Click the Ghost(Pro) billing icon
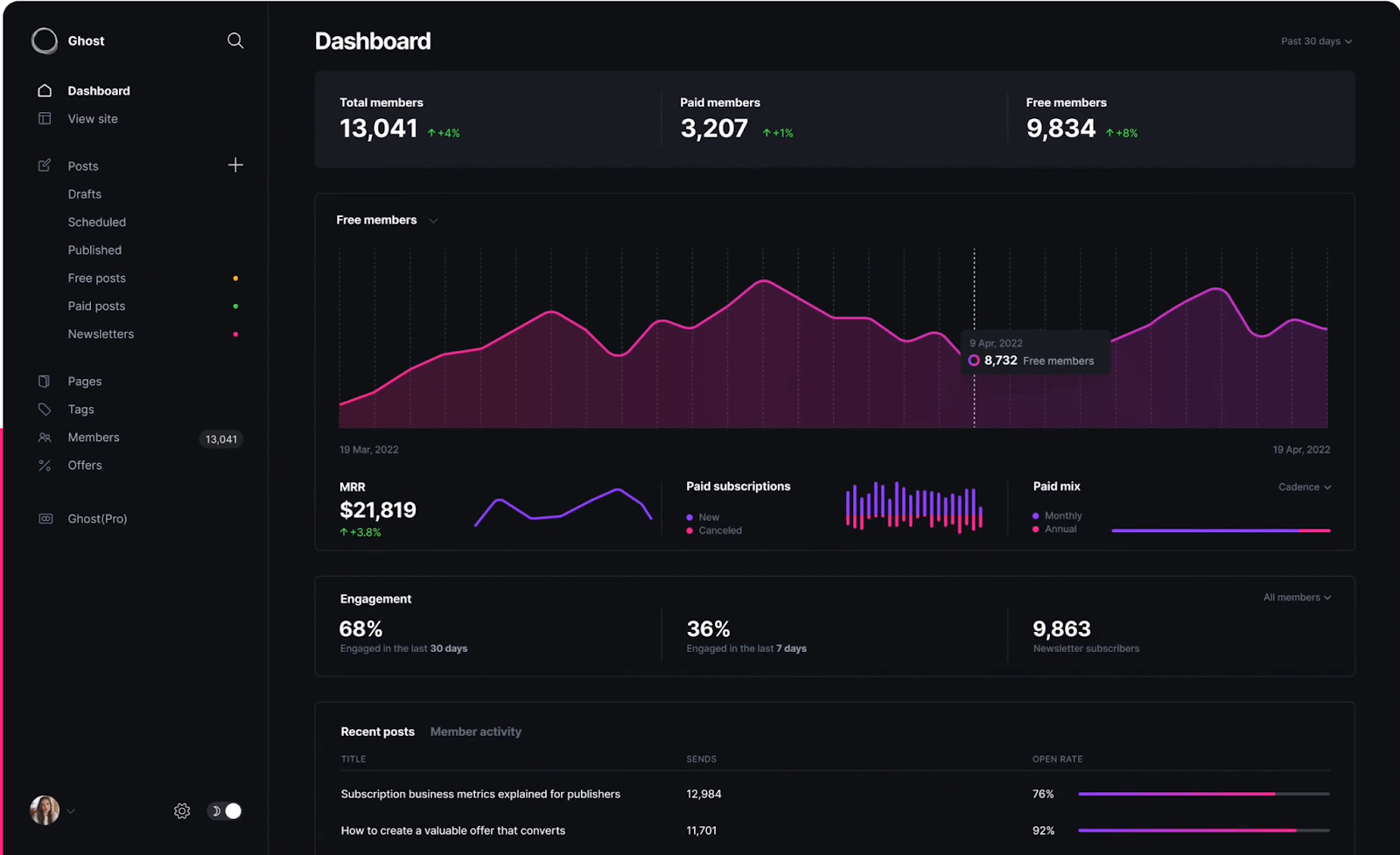Viewport: 1400px width, 855px height. (45, 519)
